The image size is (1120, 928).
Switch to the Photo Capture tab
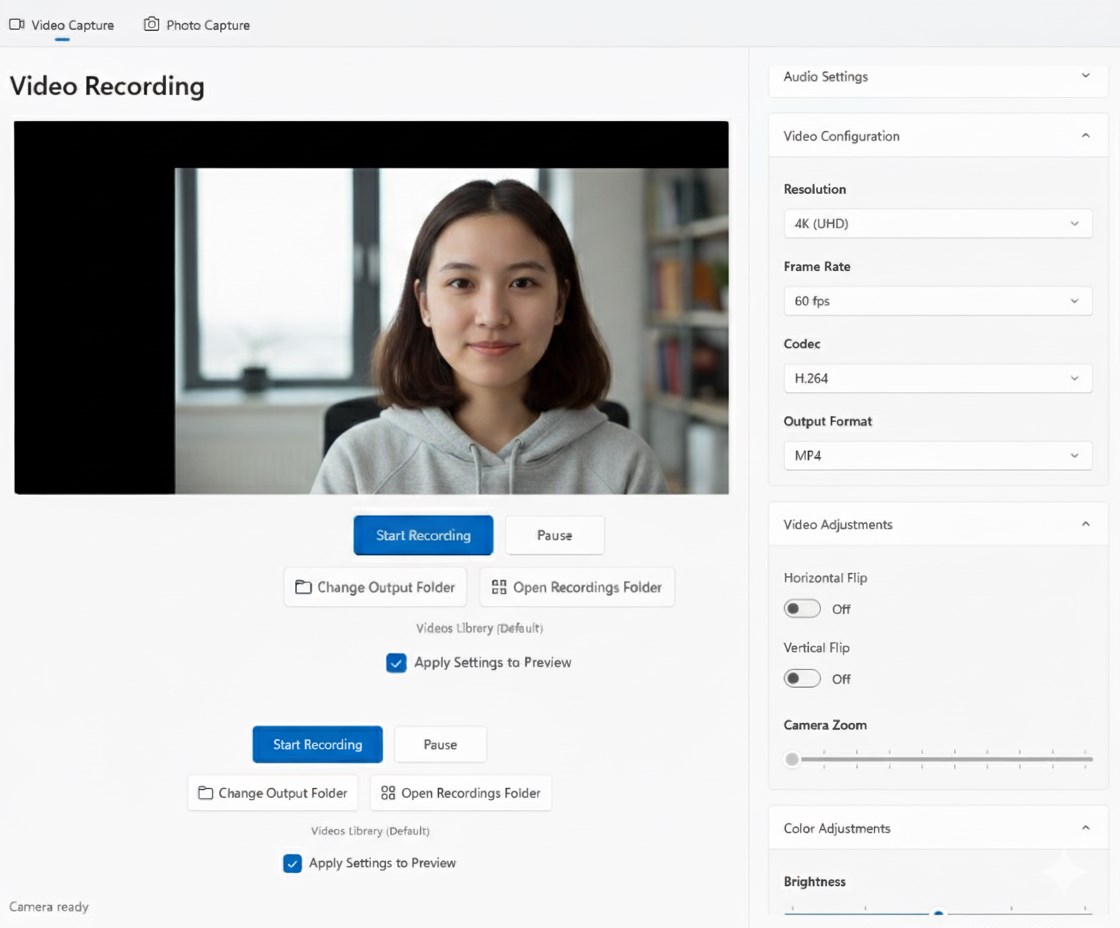coord(197,25)
